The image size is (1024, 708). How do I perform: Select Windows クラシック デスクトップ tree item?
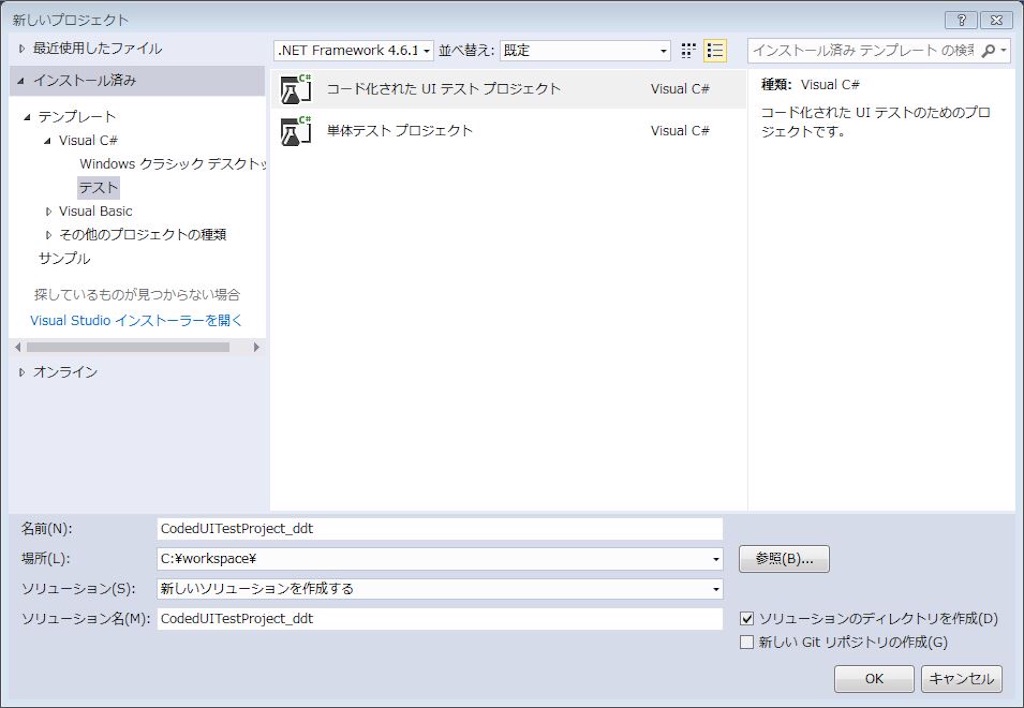[x=172, y=164]
